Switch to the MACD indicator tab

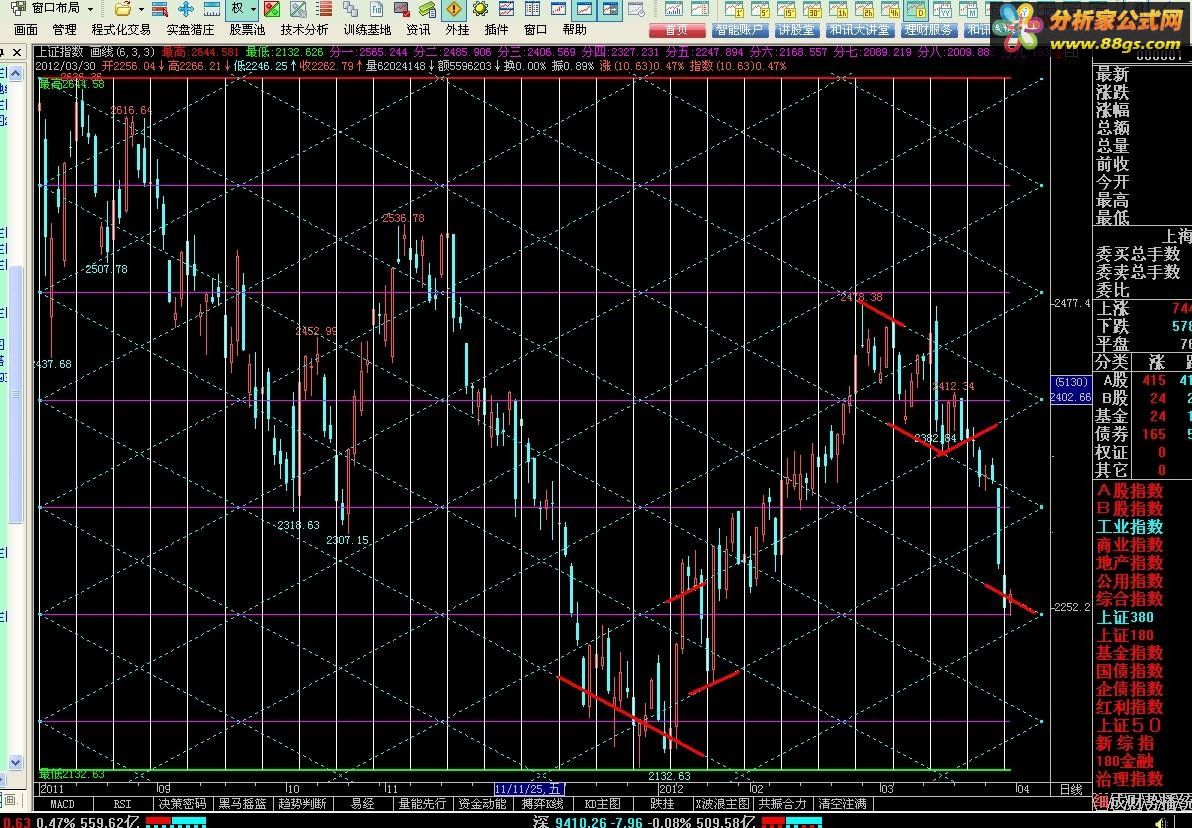(62, 804)
